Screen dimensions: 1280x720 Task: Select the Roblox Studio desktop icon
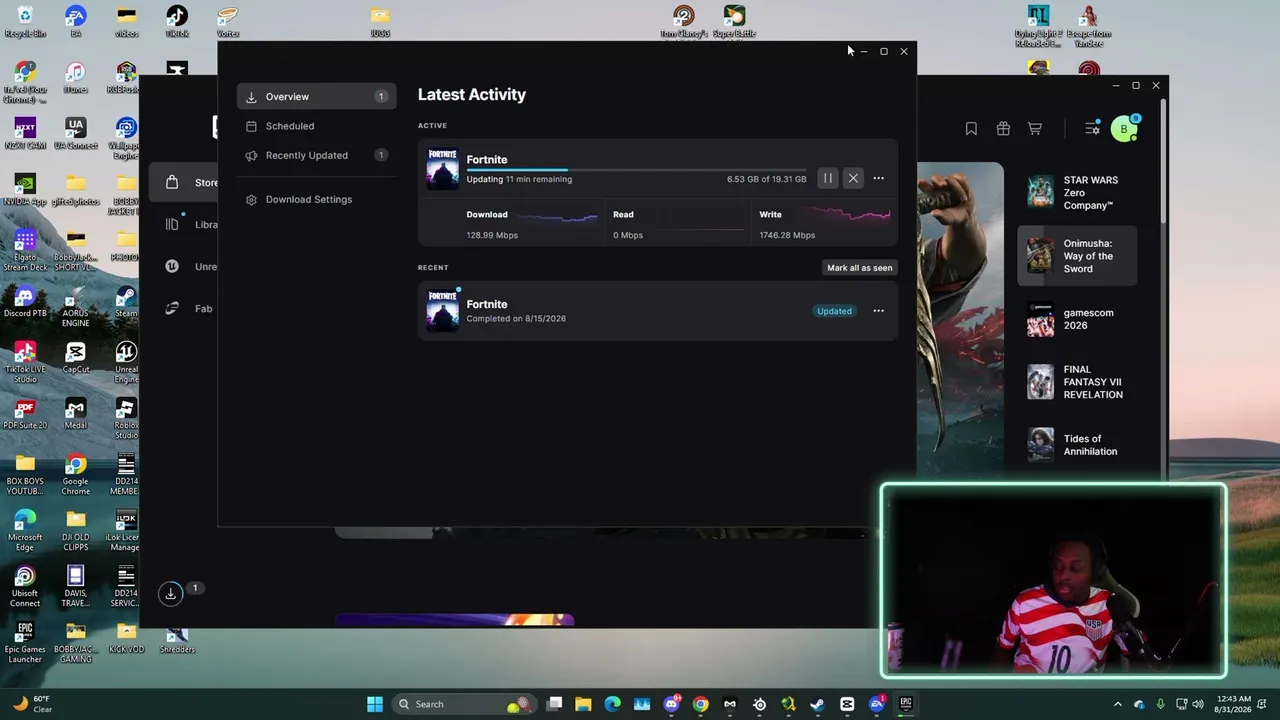tap(126, 419)
